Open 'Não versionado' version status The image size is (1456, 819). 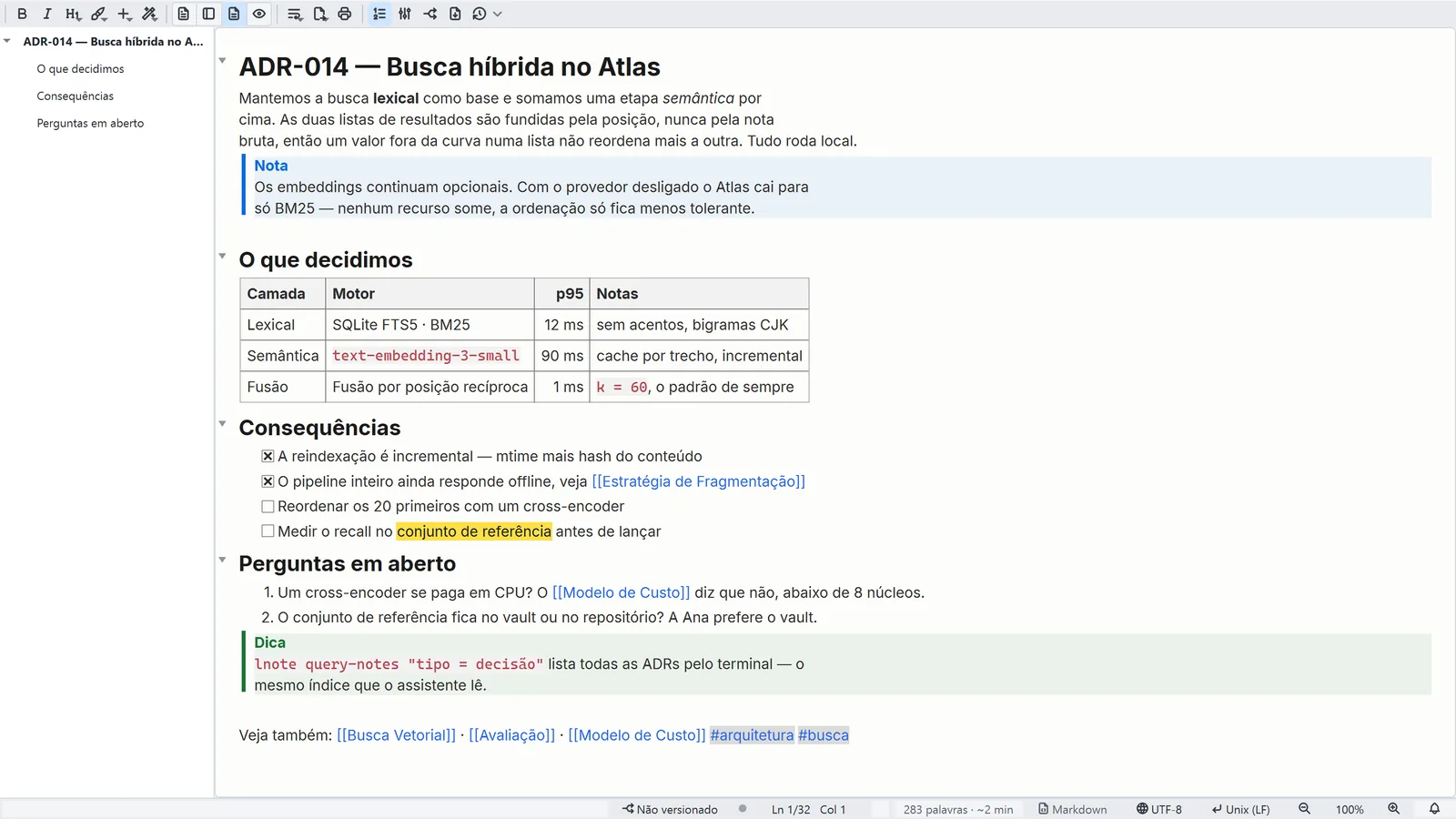(670, 809)
